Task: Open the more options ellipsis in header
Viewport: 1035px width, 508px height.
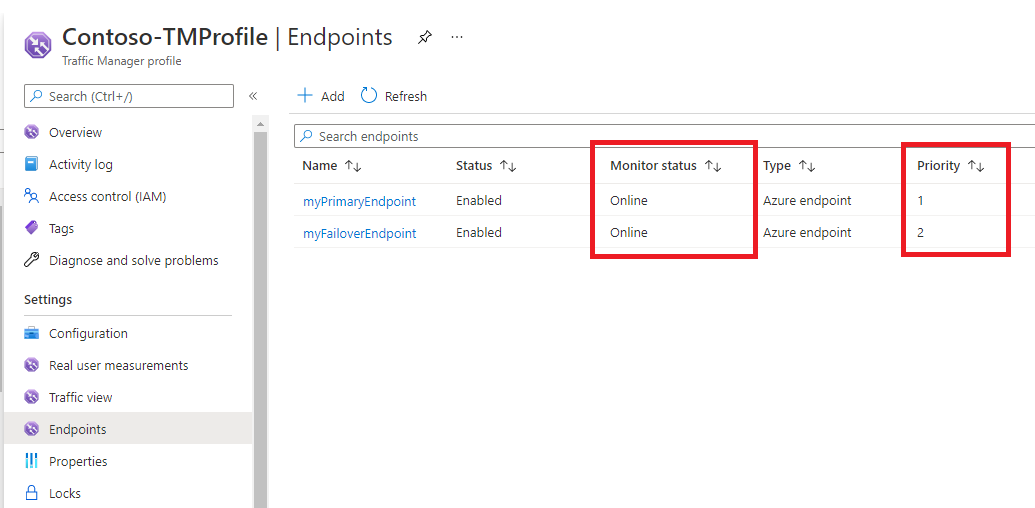Action: (457, 37)
